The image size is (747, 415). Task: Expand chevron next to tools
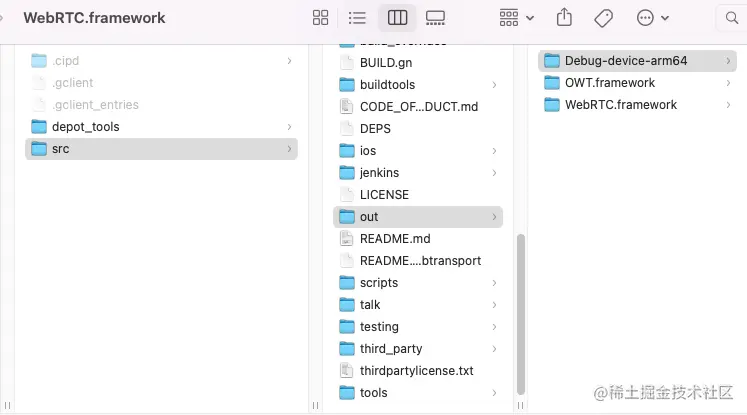pyautogui.click(x=494, y=393)
